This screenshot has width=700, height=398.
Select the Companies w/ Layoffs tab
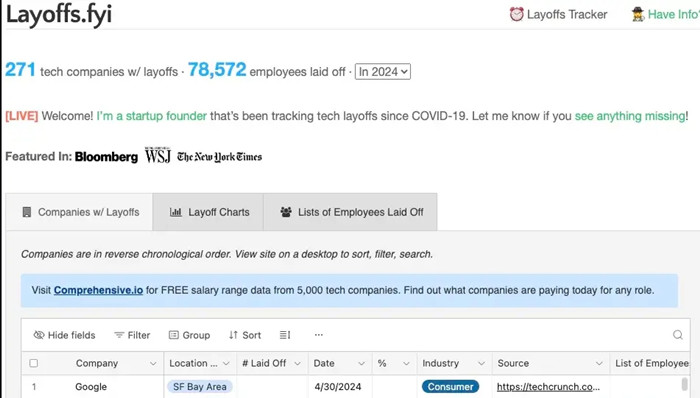pos(79,212)
